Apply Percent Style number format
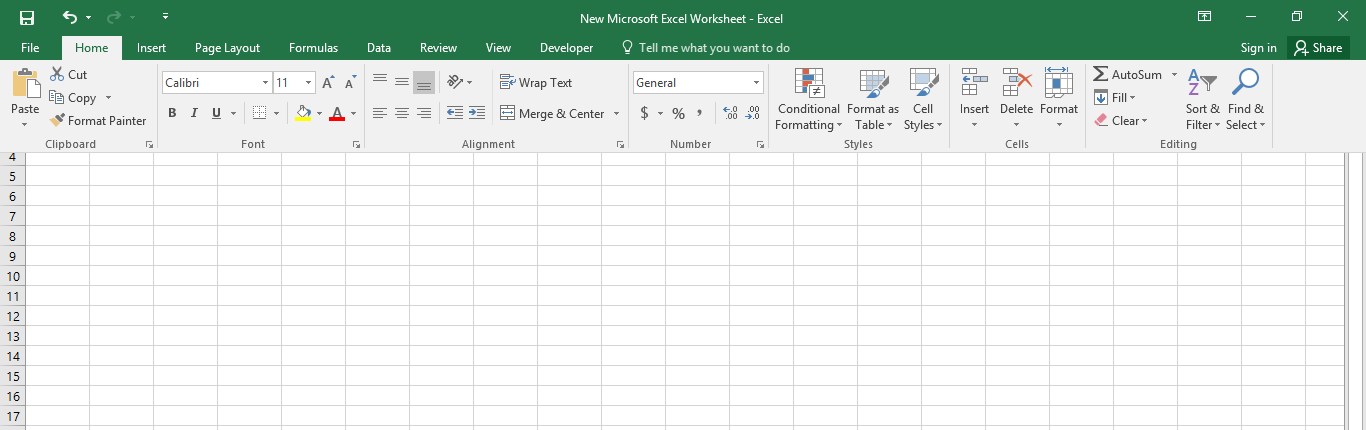1366x430 pixels. click(x=678, y=113)
